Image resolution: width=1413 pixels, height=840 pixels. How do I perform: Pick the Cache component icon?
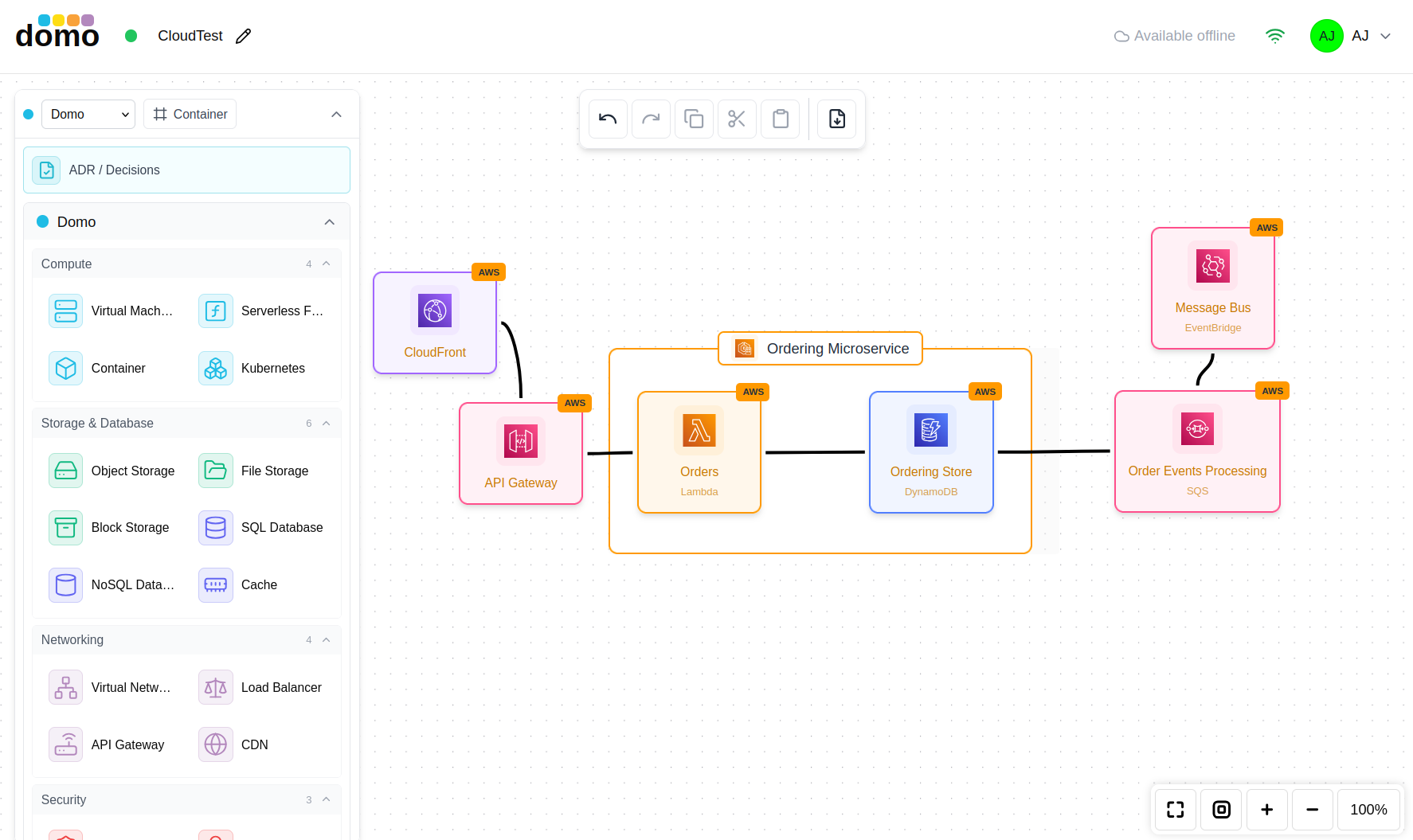(x=216, y=584)
